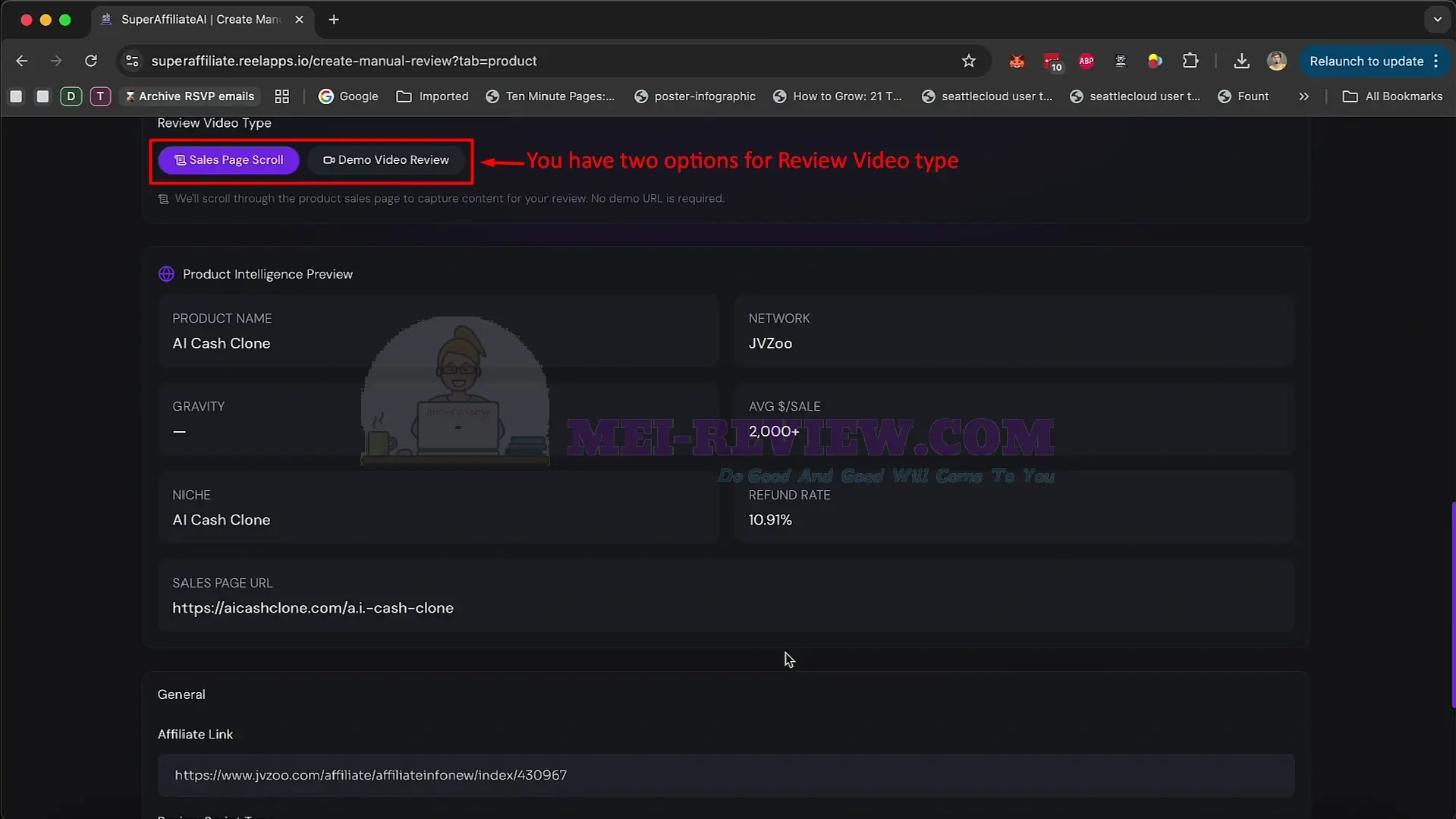The height and width of the screenshot is (819, 1456).
Task: Click the Chrome menu three dots
Action: [1436, 61]
